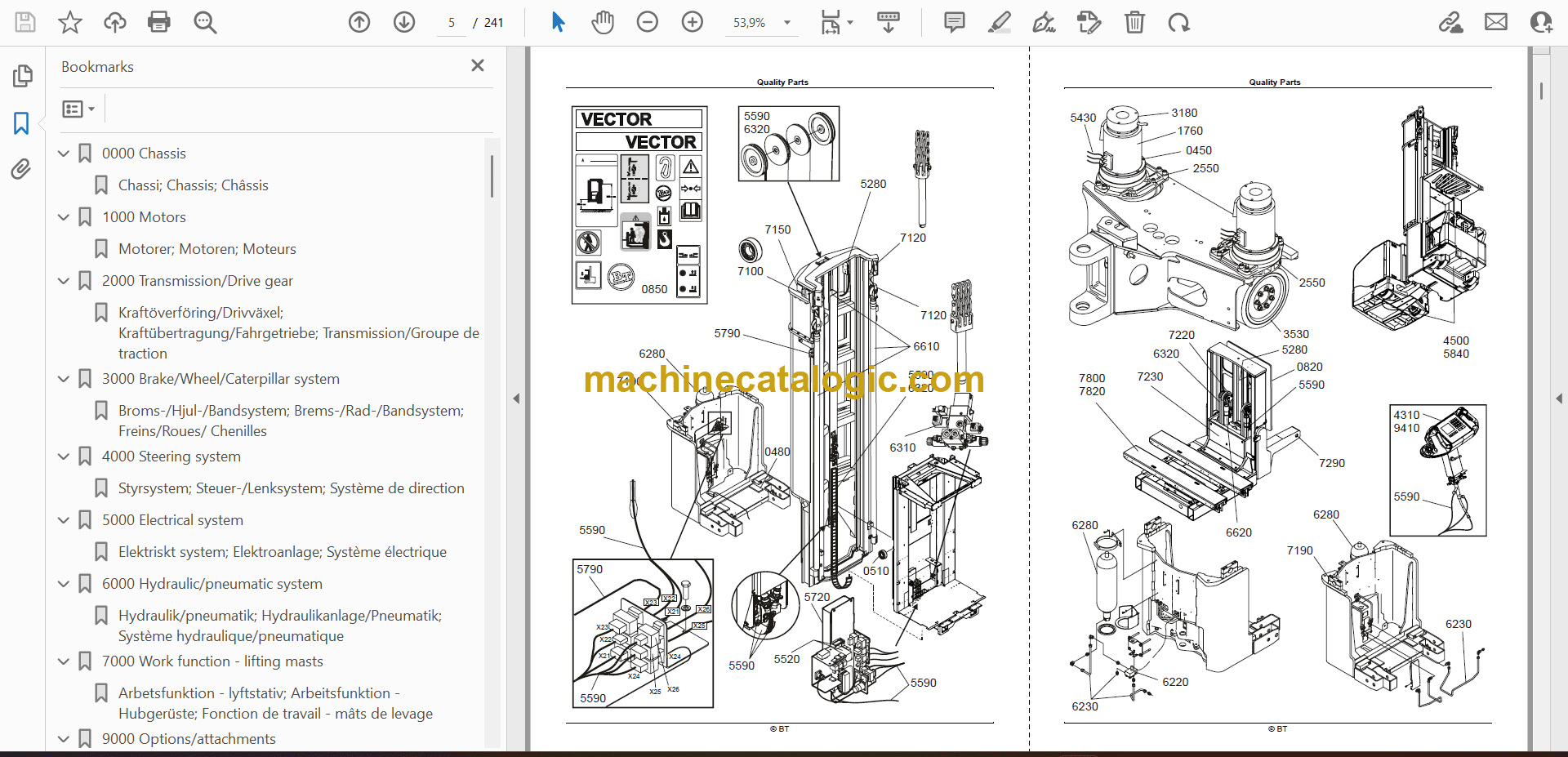The height and width of the screenshot is (757, 1568).
Task: Zoom in with the plus button
Action: pos(693,22)
